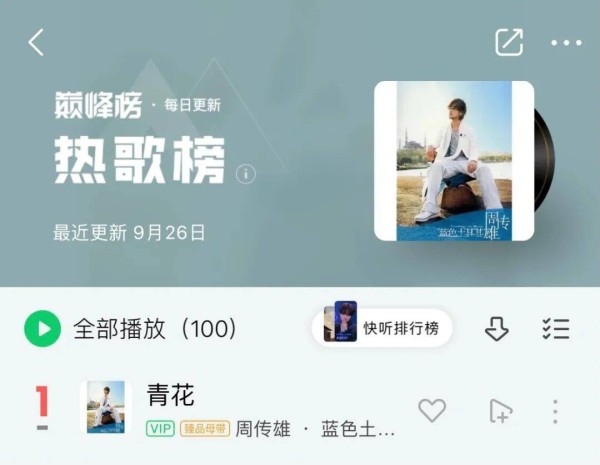This screenshot has height=465, width=600.
Task: Tap the VIP badge under 青花
Action: coord(160,429)
